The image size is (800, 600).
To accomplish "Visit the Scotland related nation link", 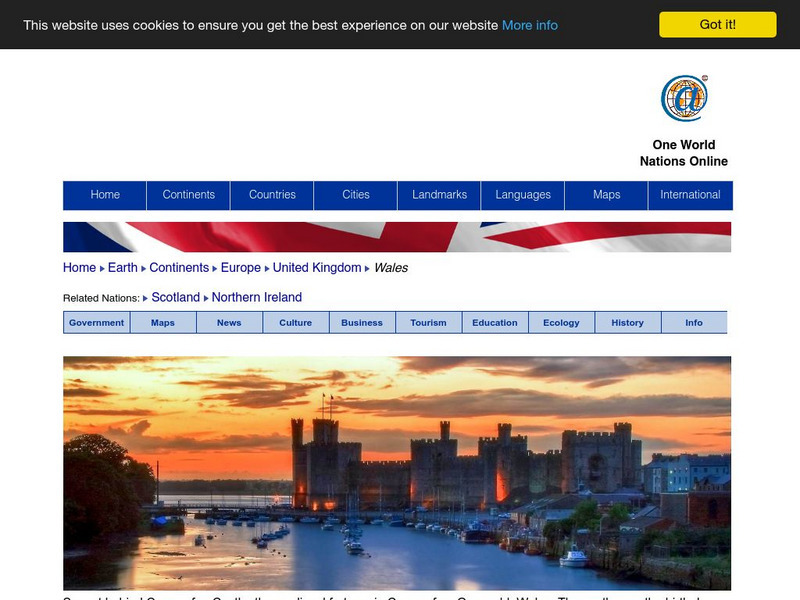I will (x=176, y=296).
